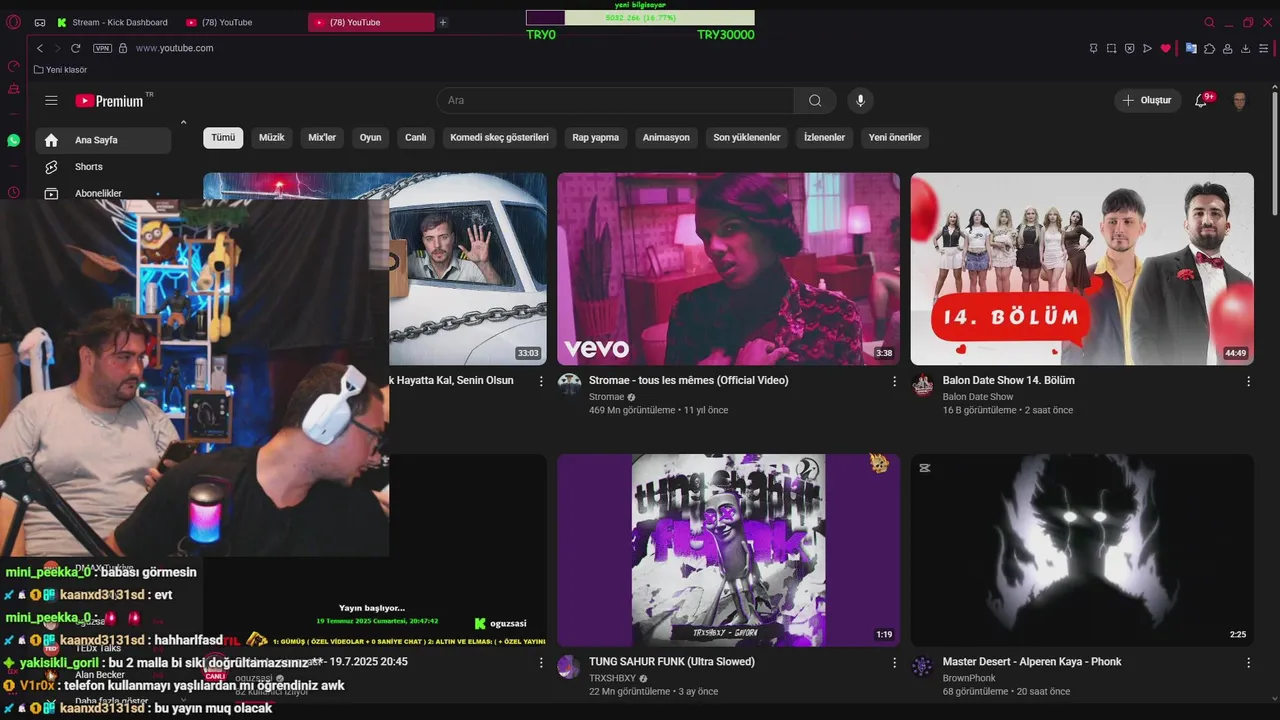This screenshot has height=720, width=1280.
Task: Open the extensions cube icon
Action: click(1209, 48)
